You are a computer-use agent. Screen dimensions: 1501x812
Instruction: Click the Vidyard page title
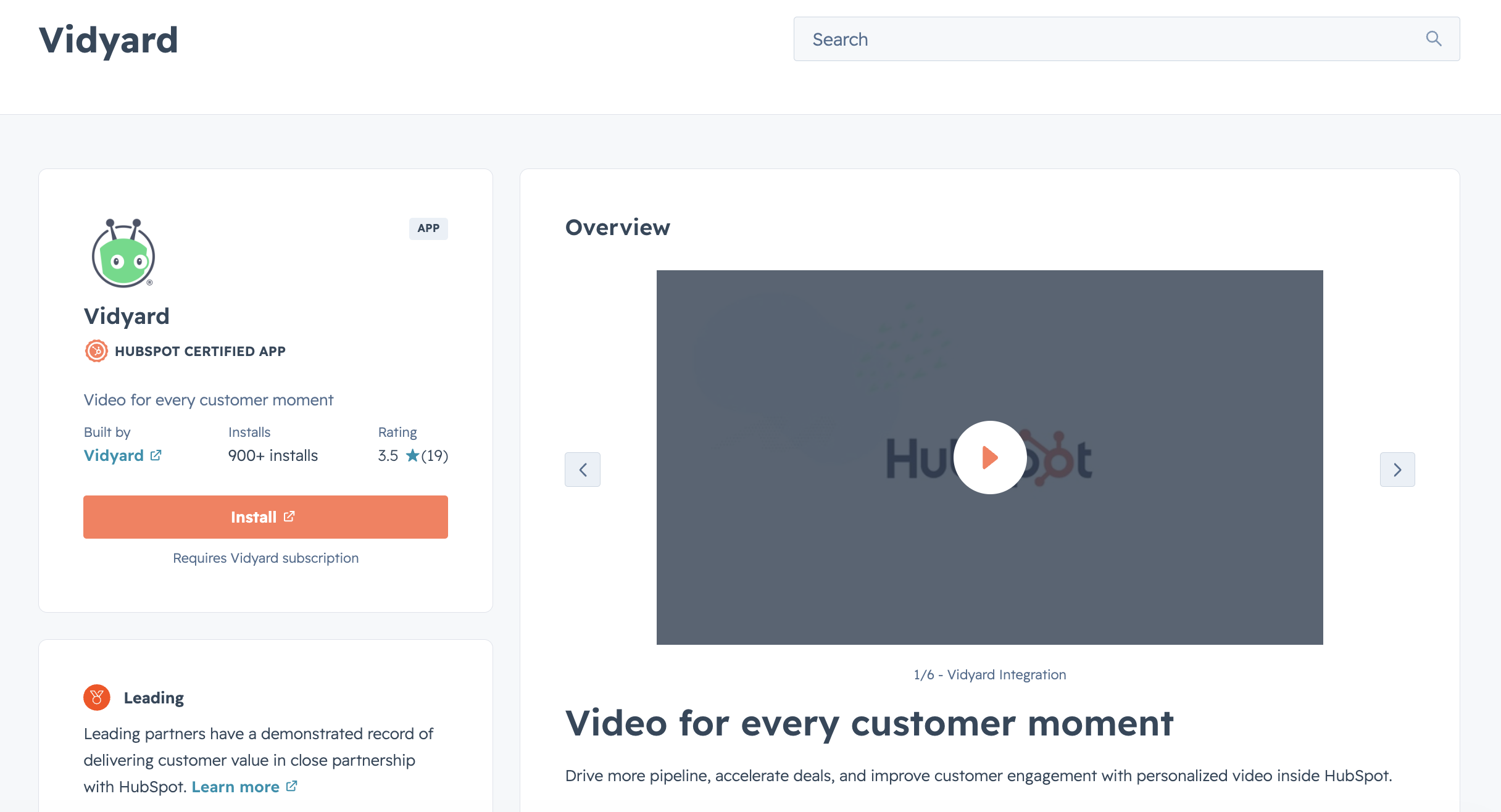point(109,40)
